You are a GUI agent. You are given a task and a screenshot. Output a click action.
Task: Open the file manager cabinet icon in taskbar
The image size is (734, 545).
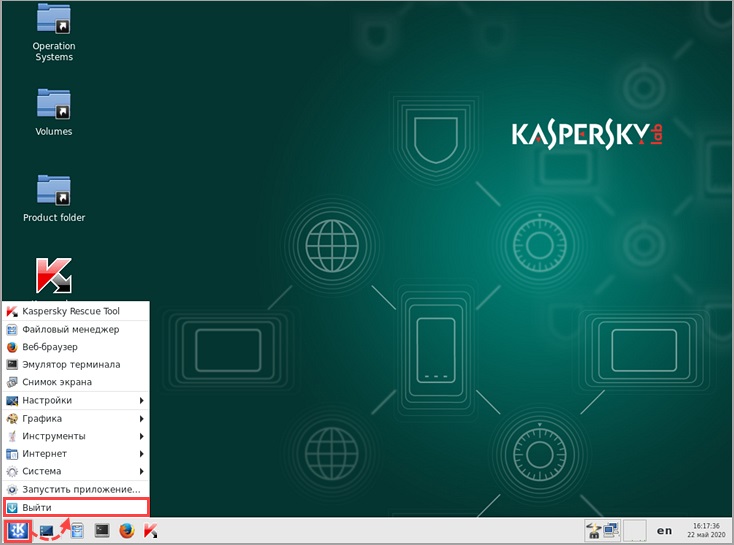(x=77, y=530)
